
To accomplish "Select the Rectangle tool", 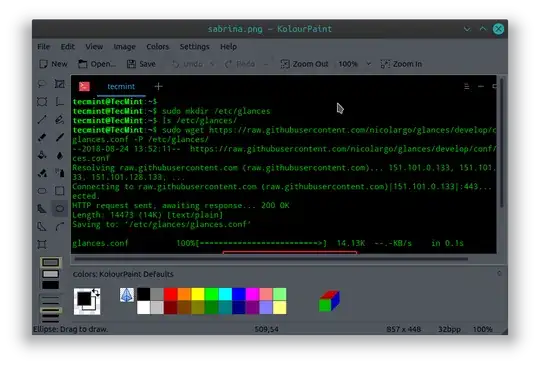I will tap(60, 191).
